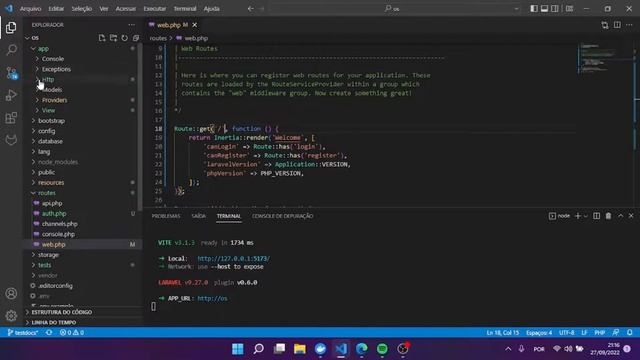This screenshot has height=360, width=640.
Task: Go back with the navigation arrow
Action: point(251,9)
